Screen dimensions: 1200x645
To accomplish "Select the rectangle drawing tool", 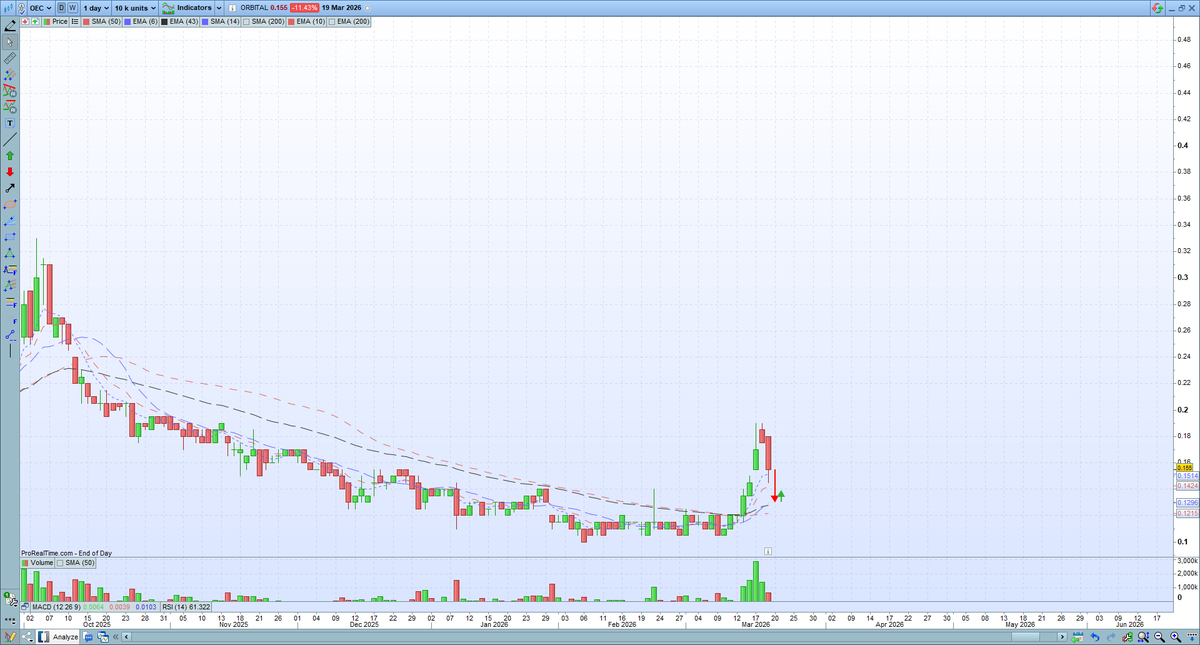I will (x=10, y=237).
